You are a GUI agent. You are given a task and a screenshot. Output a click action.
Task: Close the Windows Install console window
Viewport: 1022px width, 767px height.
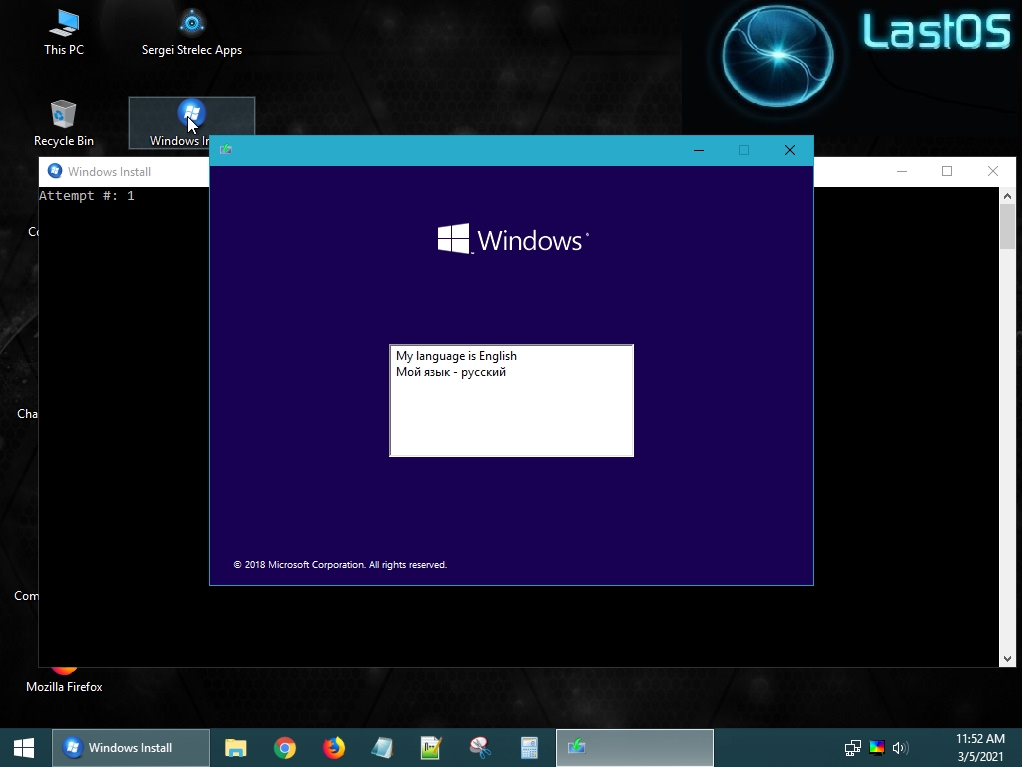[993, 171]
